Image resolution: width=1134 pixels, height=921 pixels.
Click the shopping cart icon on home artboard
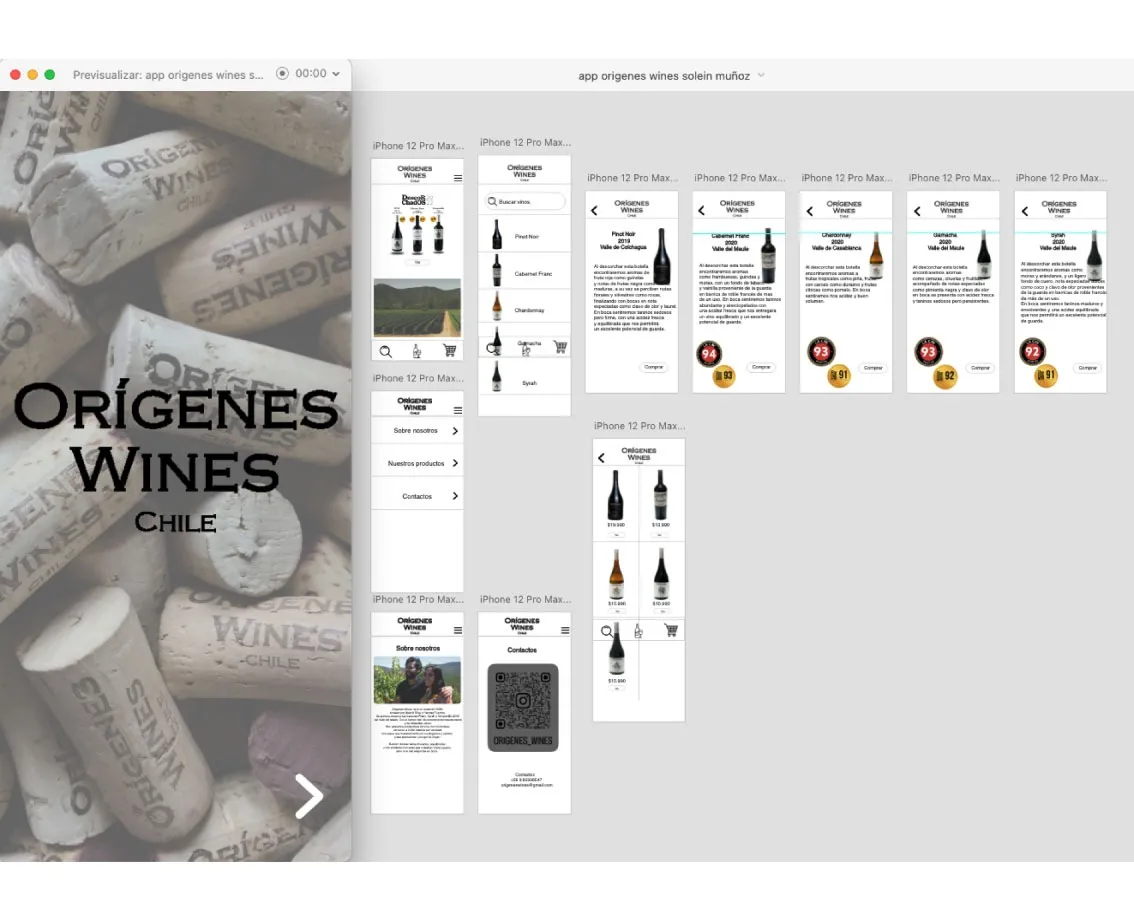tap(449, 351)
